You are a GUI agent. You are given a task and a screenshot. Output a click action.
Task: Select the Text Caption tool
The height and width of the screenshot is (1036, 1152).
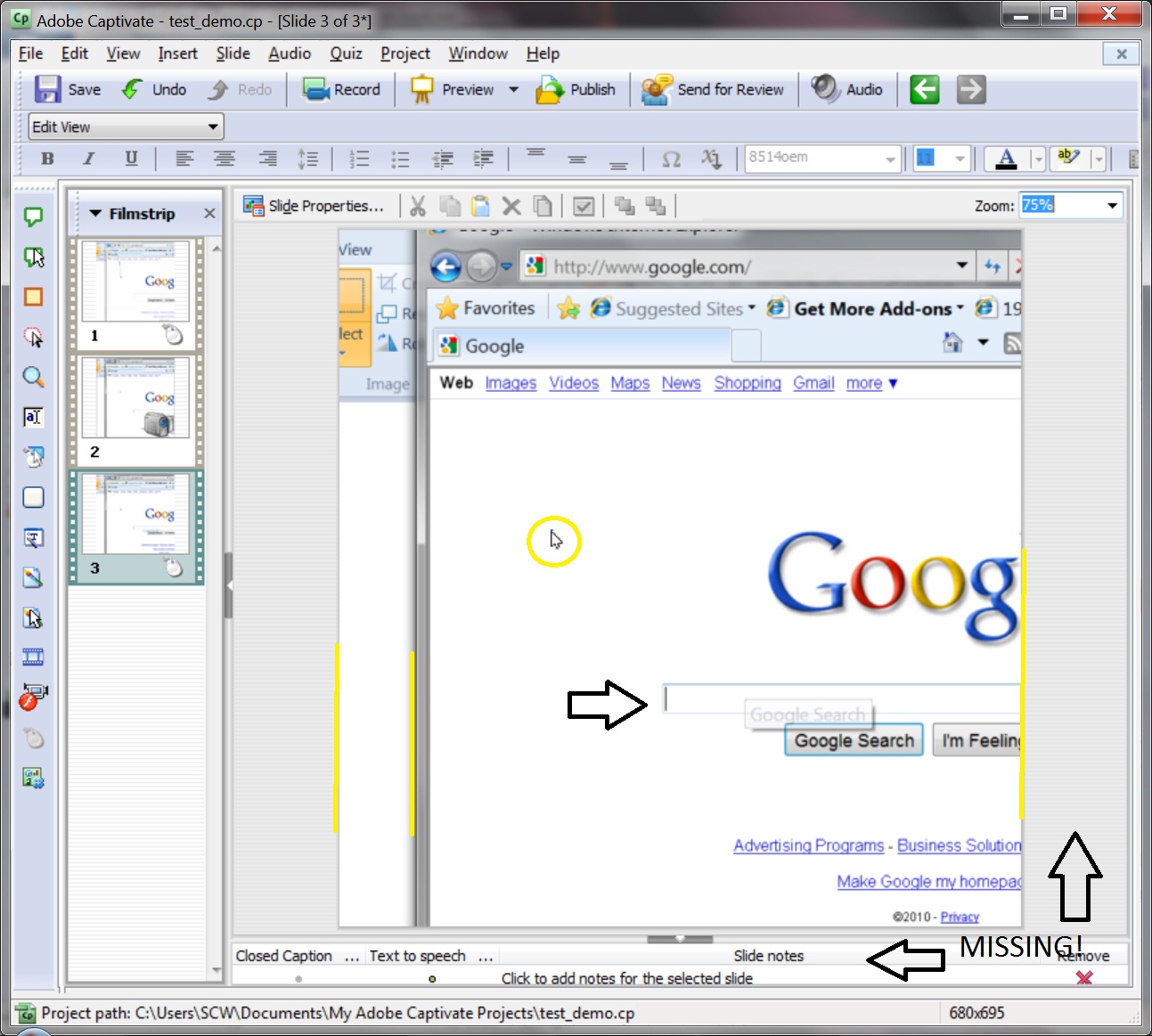click(x=33, y=216)
